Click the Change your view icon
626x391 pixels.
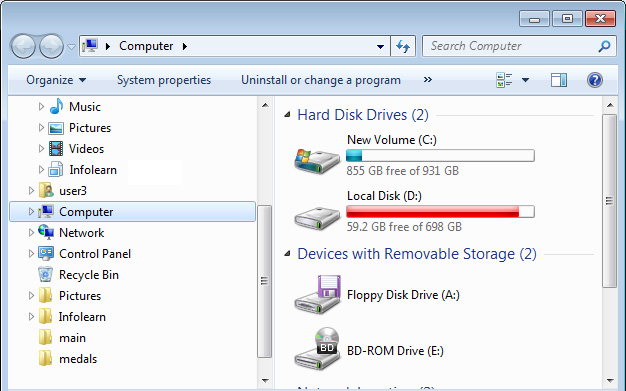pyautogui.click(x=504, y=80)
